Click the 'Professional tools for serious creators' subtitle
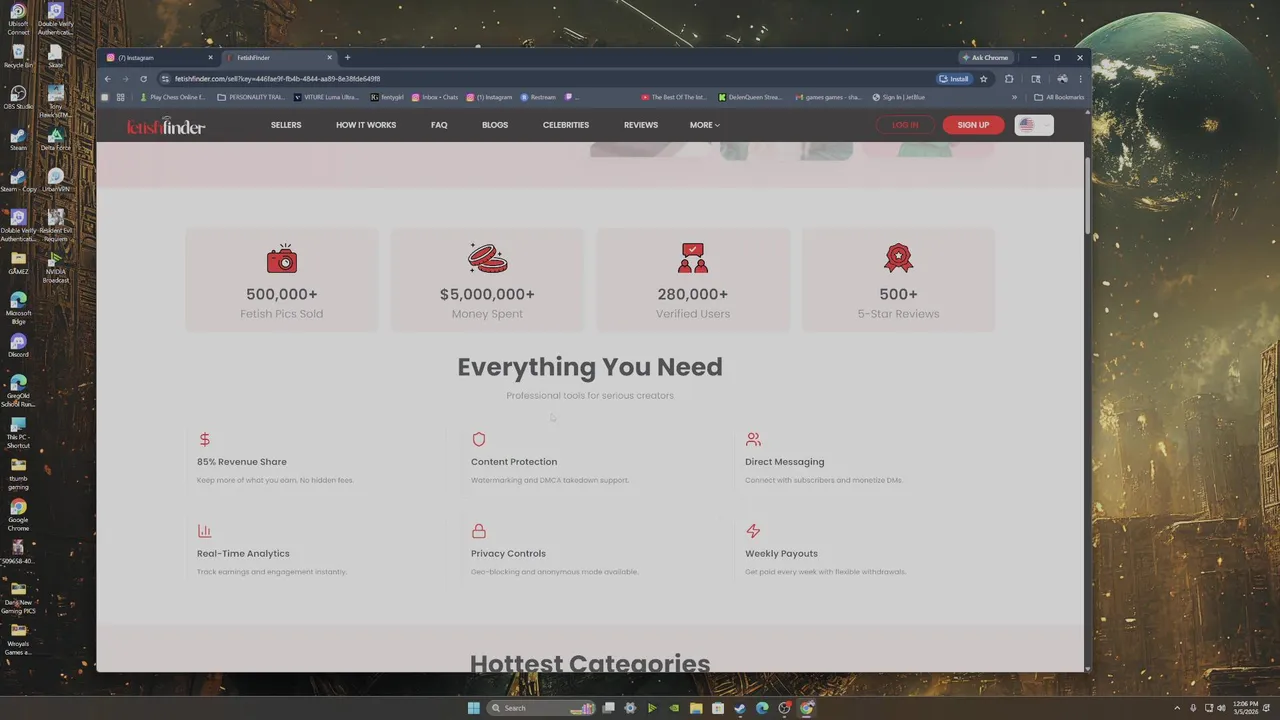Viewport: 1280px width, 720px height. click(x=590, y=396)
